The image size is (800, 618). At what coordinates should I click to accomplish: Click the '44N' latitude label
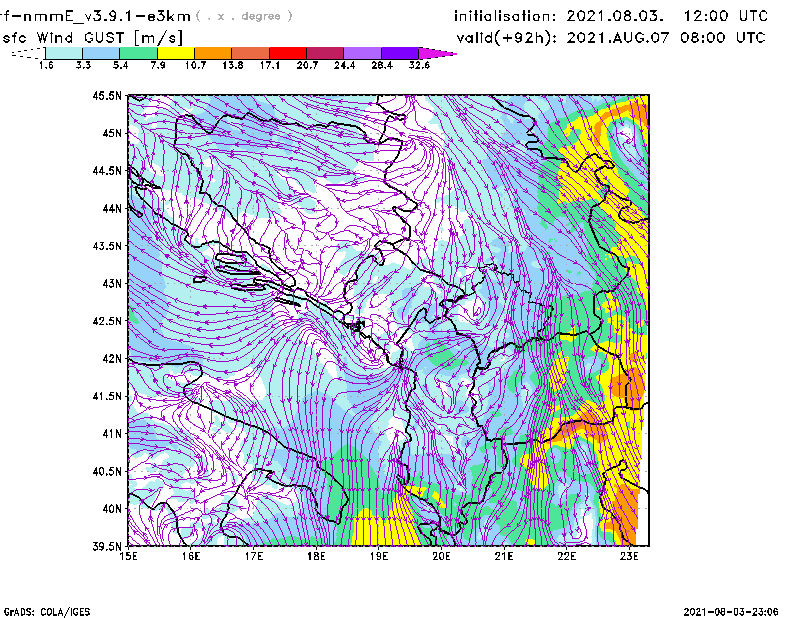[112, 208]
